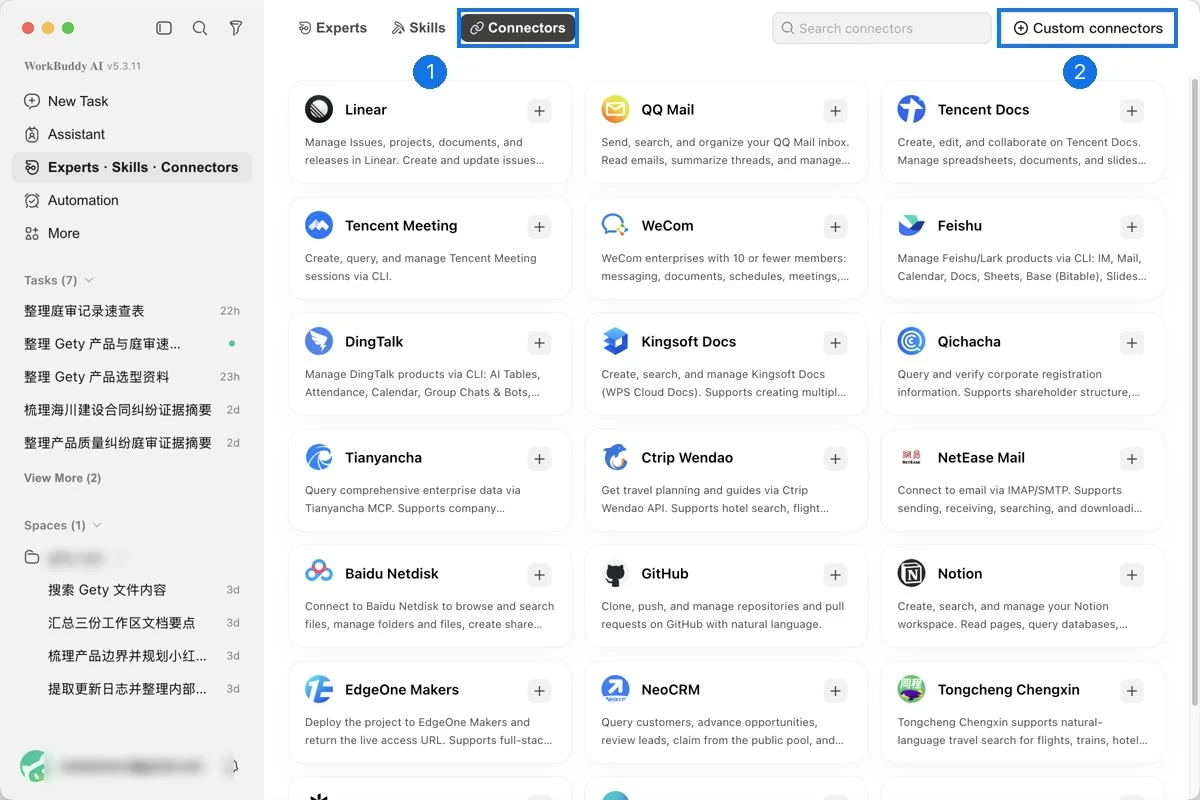This screenshot has height=800, width=1200.
Task: Open task 整理产品质量纠纷庭审证据摘要
Action: click(132, 443)
